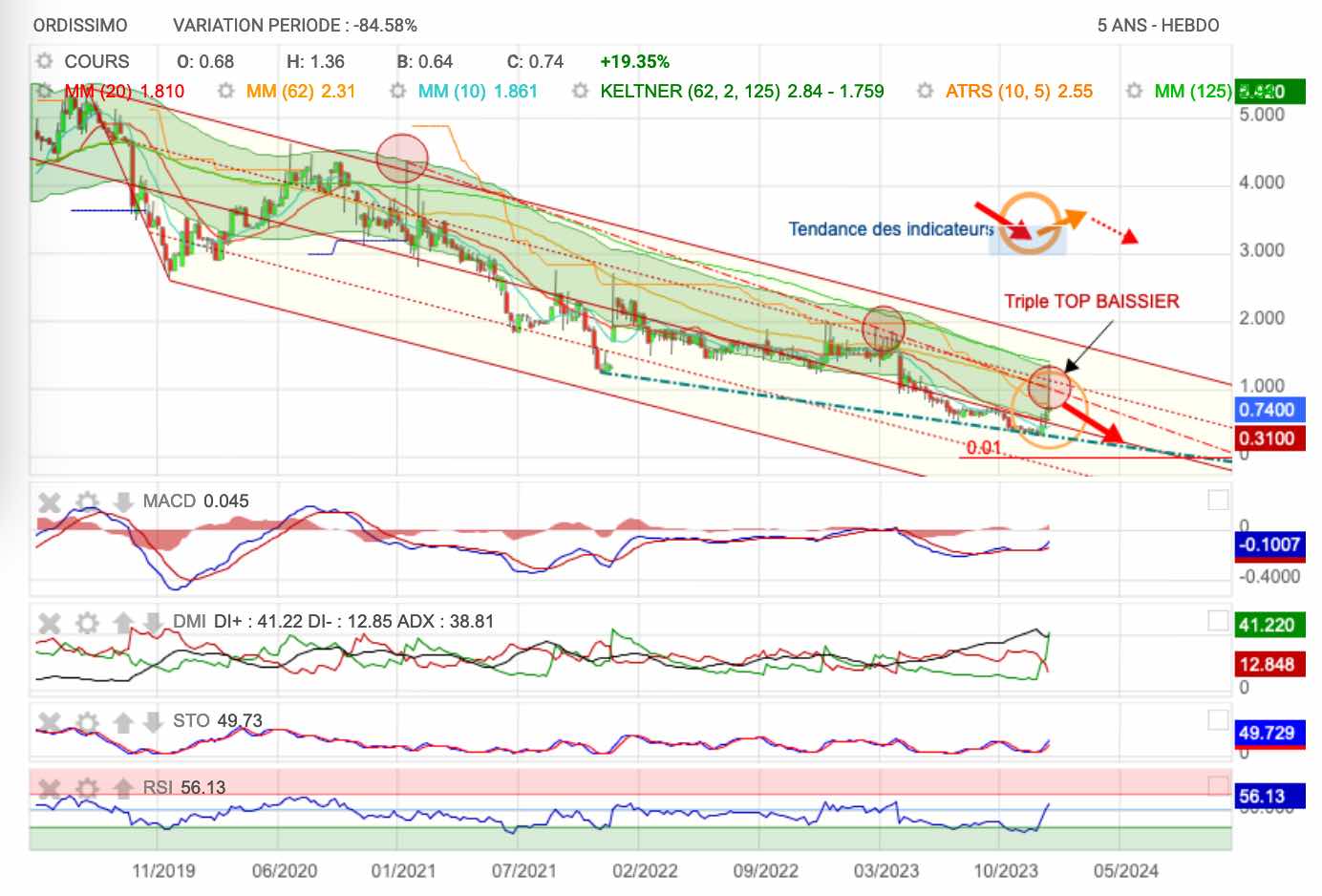Click the 02/2022 date axis label
Screen dimensions: 1322x896
point(645,870)
